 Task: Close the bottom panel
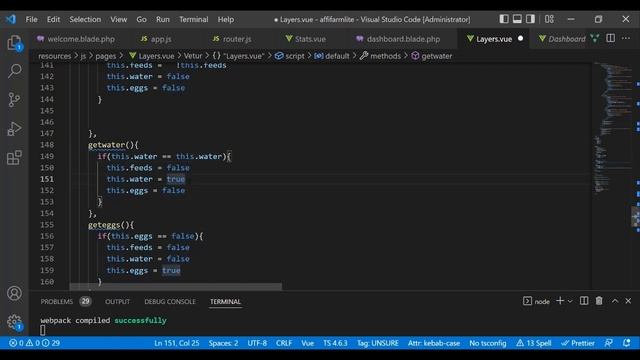(628, 301)
